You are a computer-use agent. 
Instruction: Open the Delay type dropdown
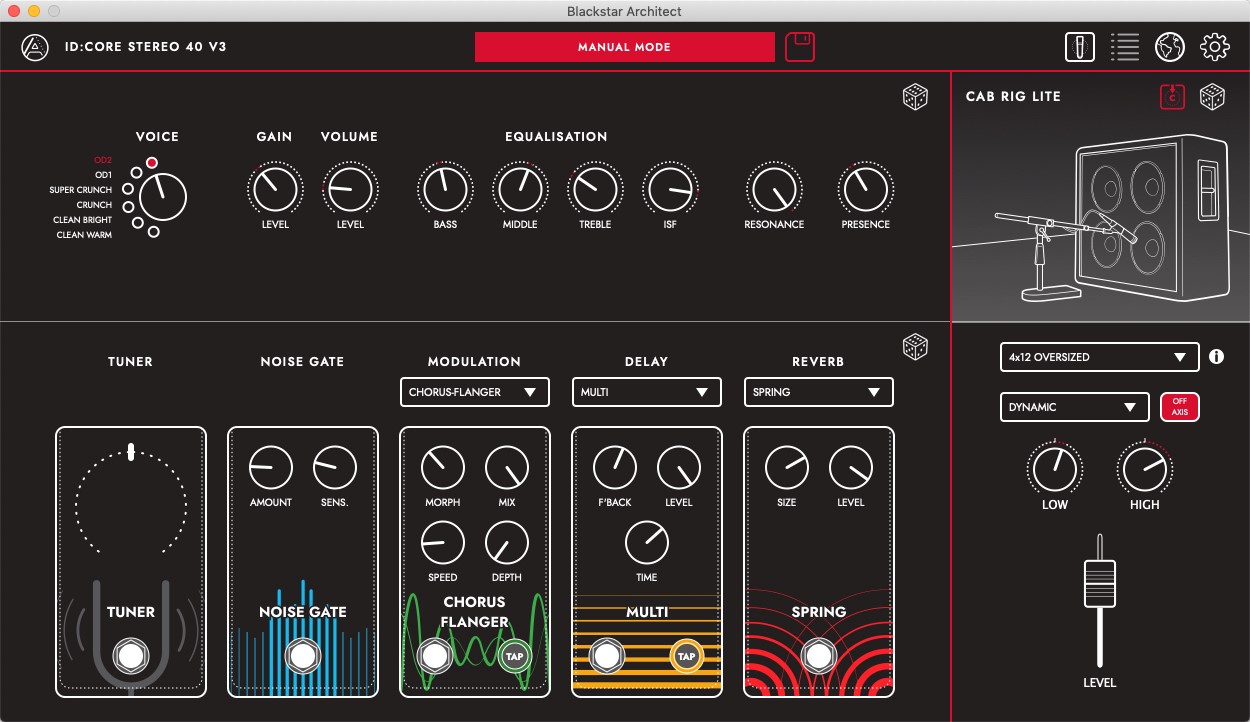(x=646, y=392)
